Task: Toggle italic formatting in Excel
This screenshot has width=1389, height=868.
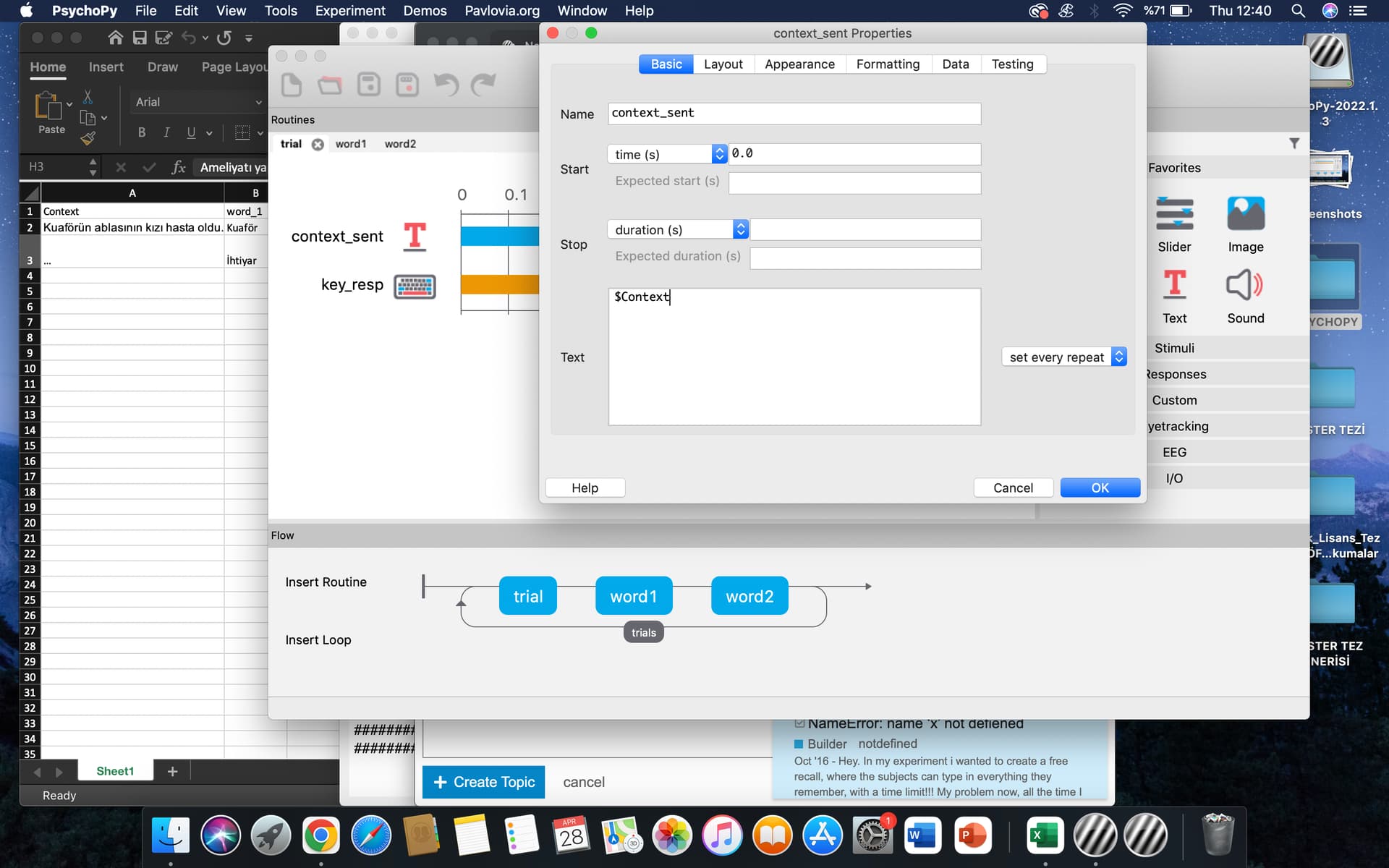Action: tap(166, 132)
